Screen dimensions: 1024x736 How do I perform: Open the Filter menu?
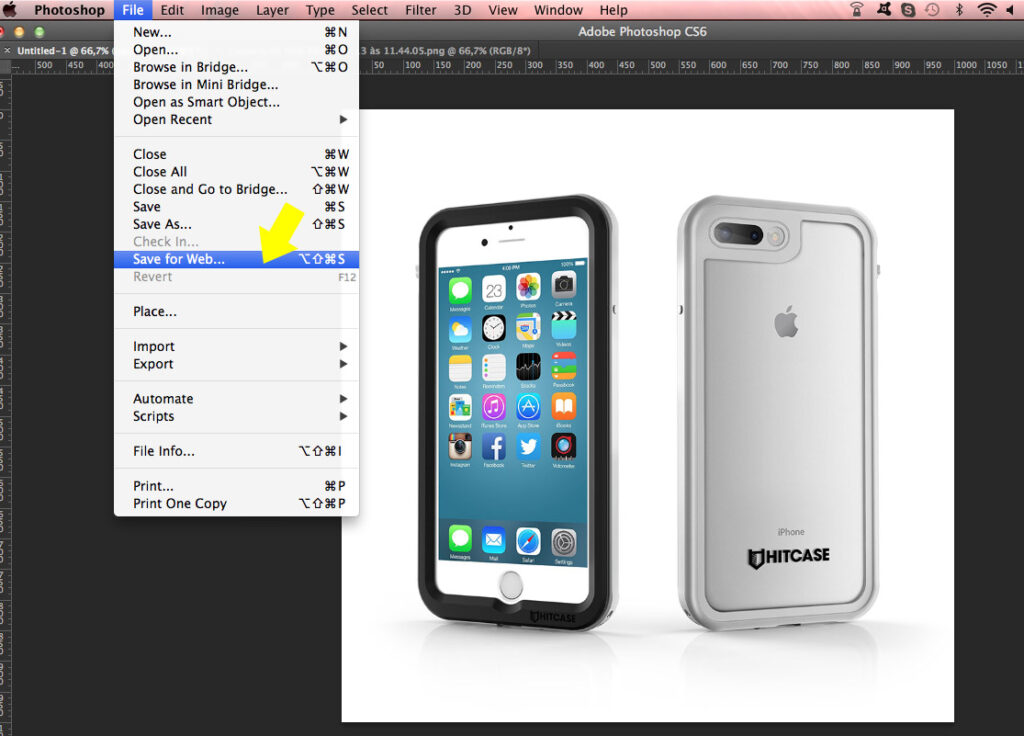pyautogui.click(x=421, y=10)
